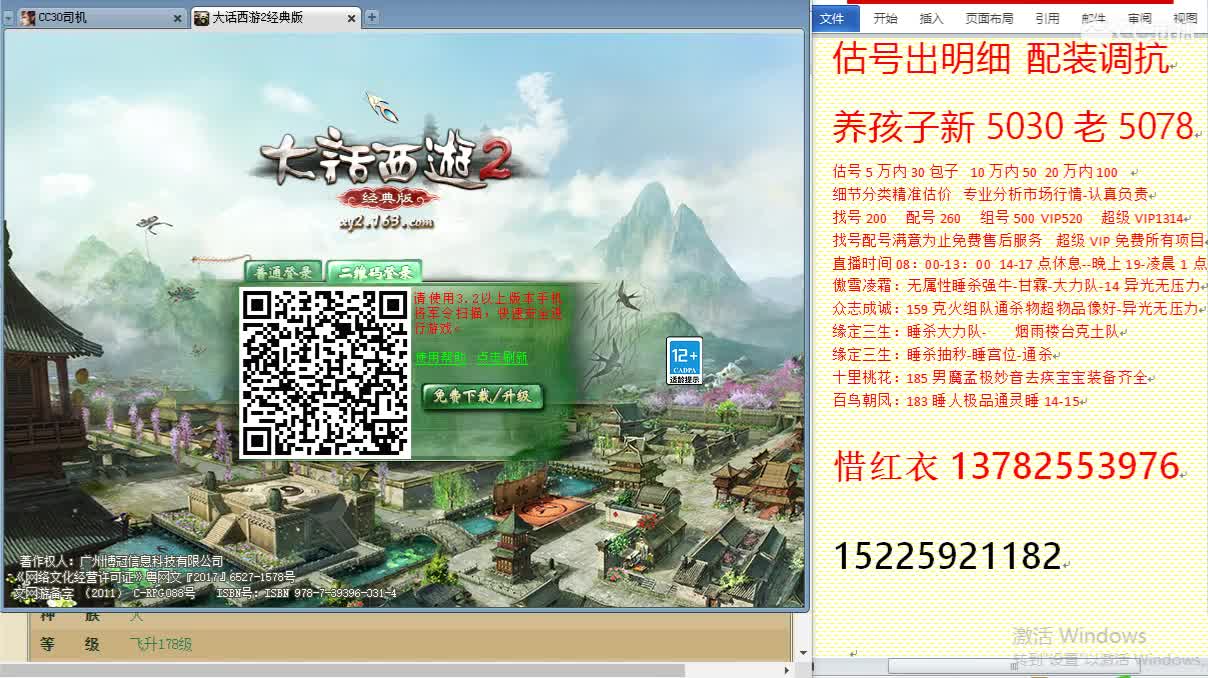Image resolution: width=1208 pixels, height=678 pixels.
Task: Click the line starting 细节分类精准估价
Action: coord(990,195)
